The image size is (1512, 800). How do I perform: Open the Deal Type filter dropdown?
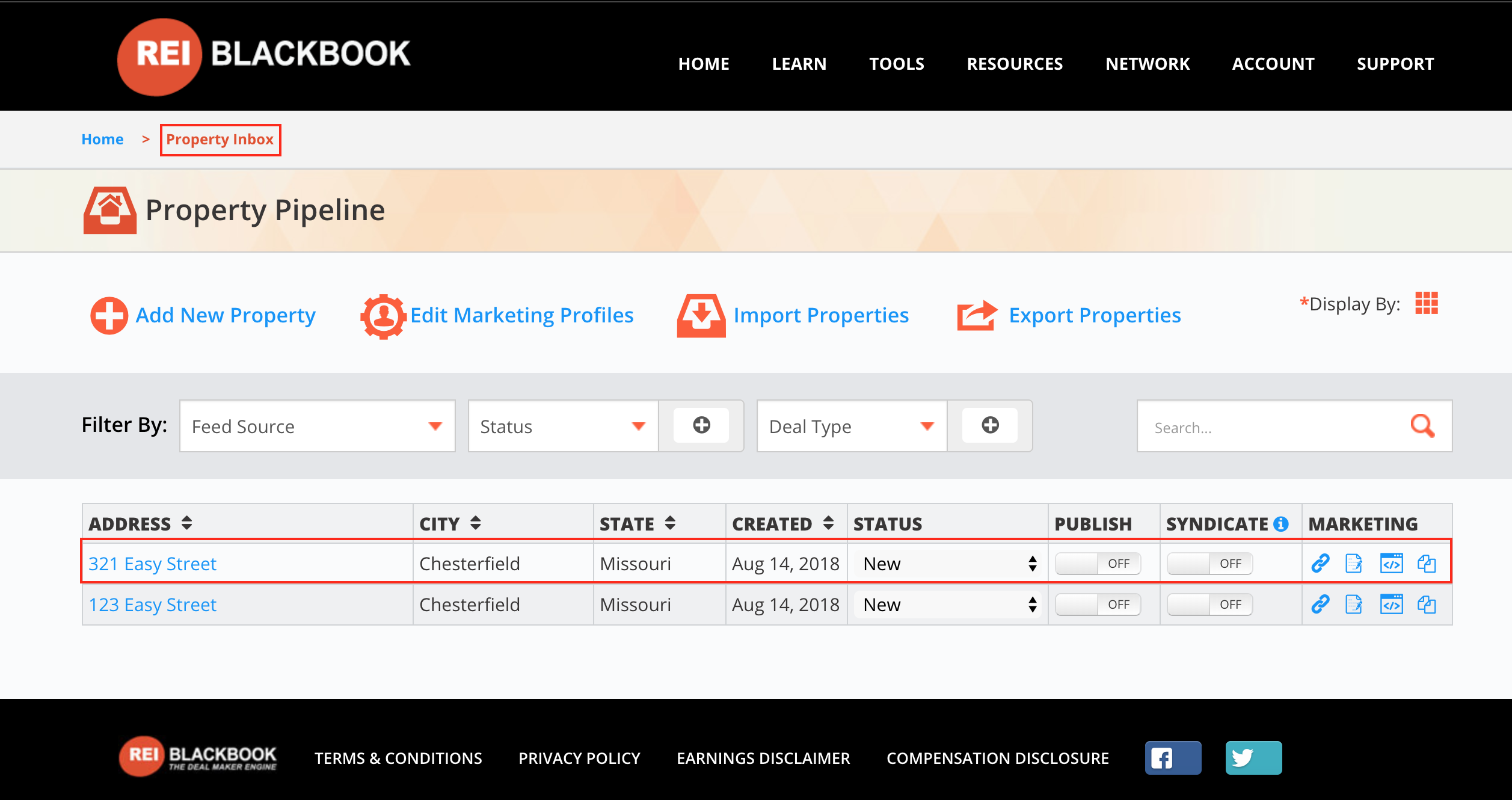(852, 426)
